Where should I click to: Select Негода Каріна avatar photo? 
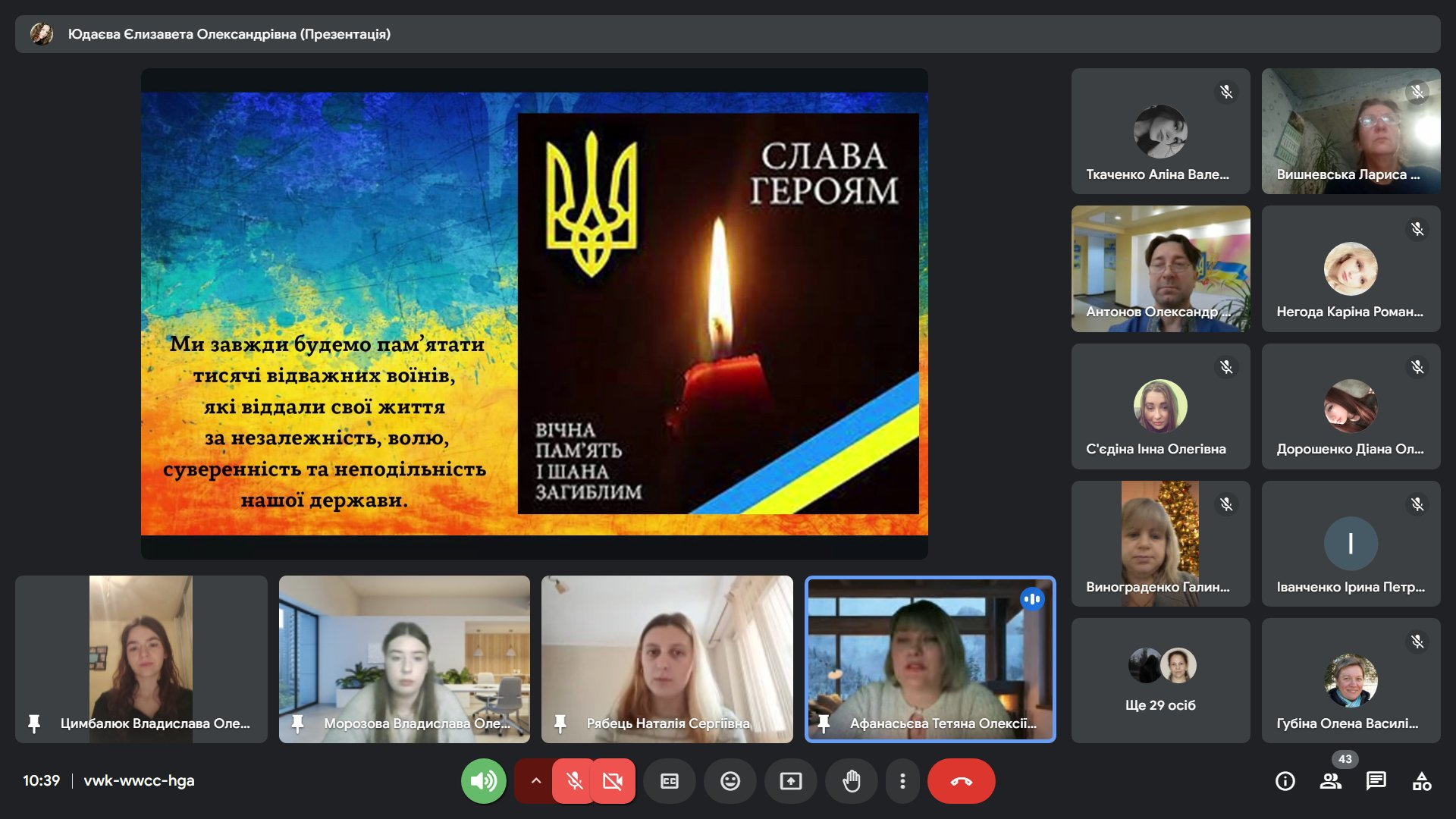pos(1351,268)
